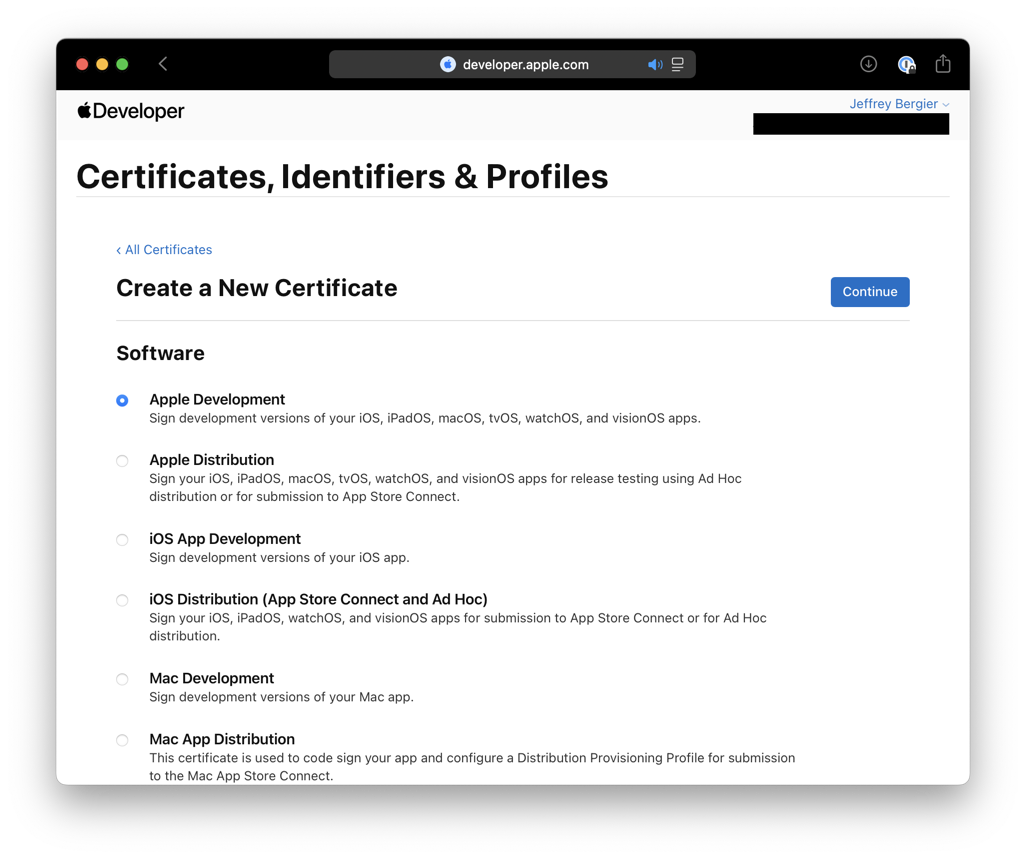Image resolution: width=1026 pixels, height=859 pixels.
Task: Click the Share icon in toolbar
Action: coord(943,64)
